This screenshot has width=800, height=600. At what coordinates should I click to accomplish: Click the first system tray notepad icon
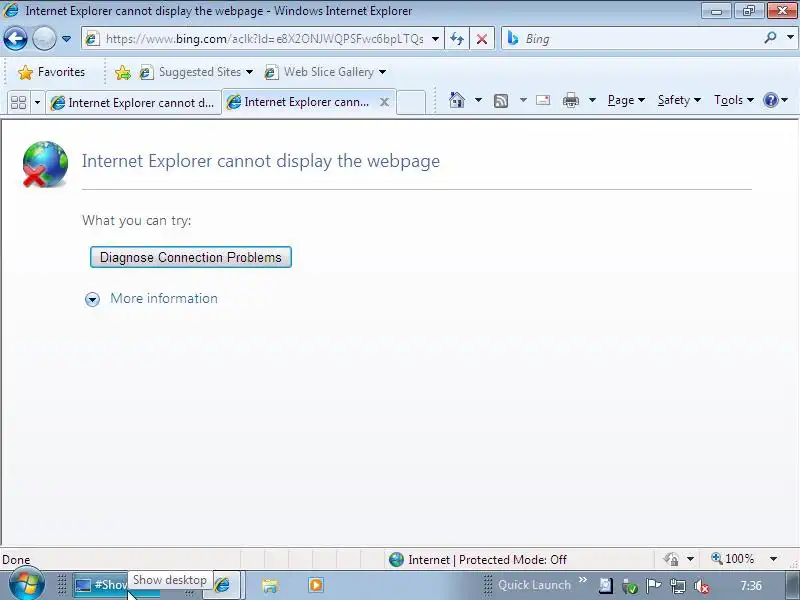(606, 585)
